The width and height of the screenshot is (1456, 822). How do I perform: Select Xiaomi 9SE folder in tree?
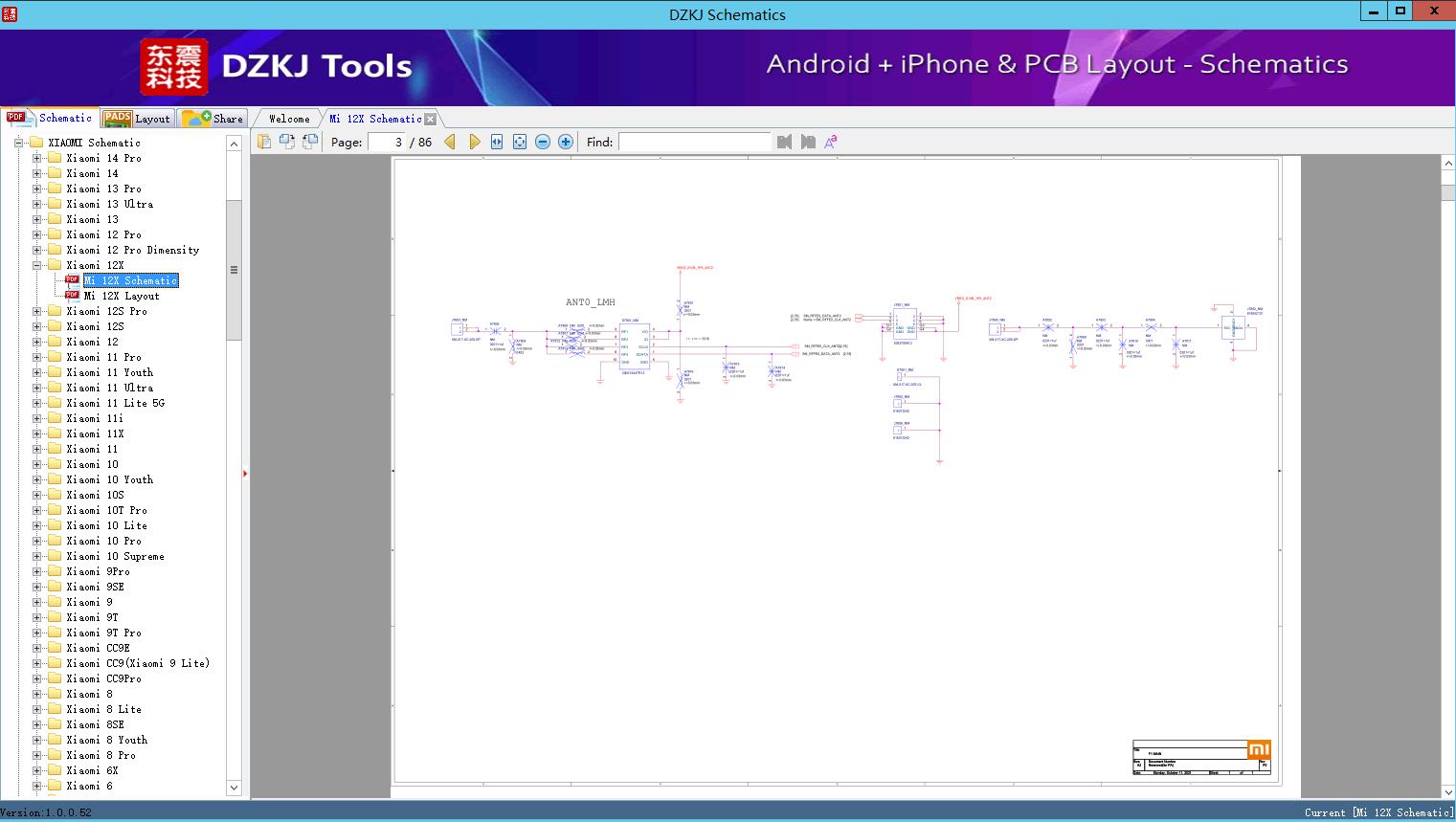point(96,587)
